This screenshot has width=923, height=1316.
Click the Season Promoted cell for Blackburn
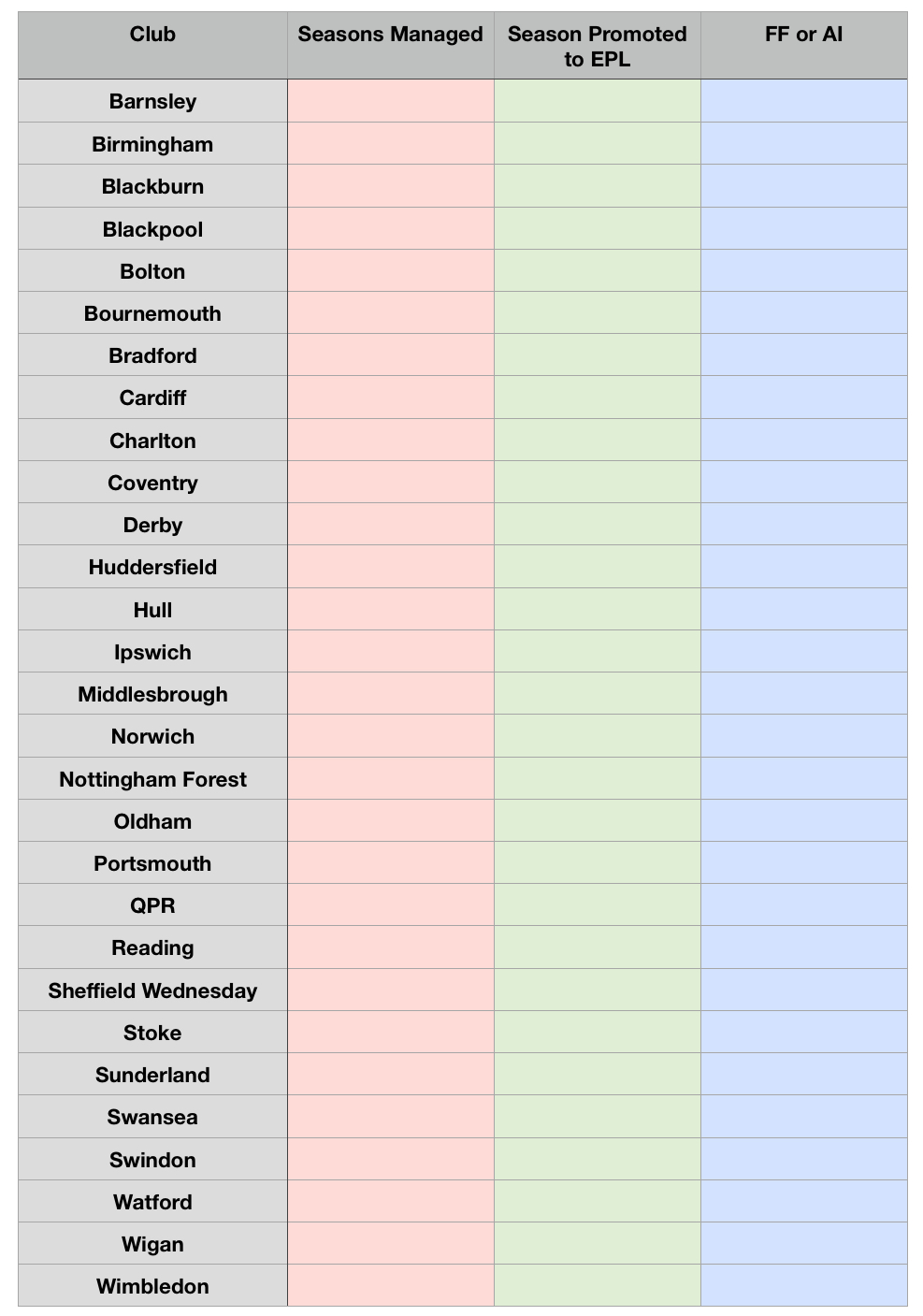[598, 186]
